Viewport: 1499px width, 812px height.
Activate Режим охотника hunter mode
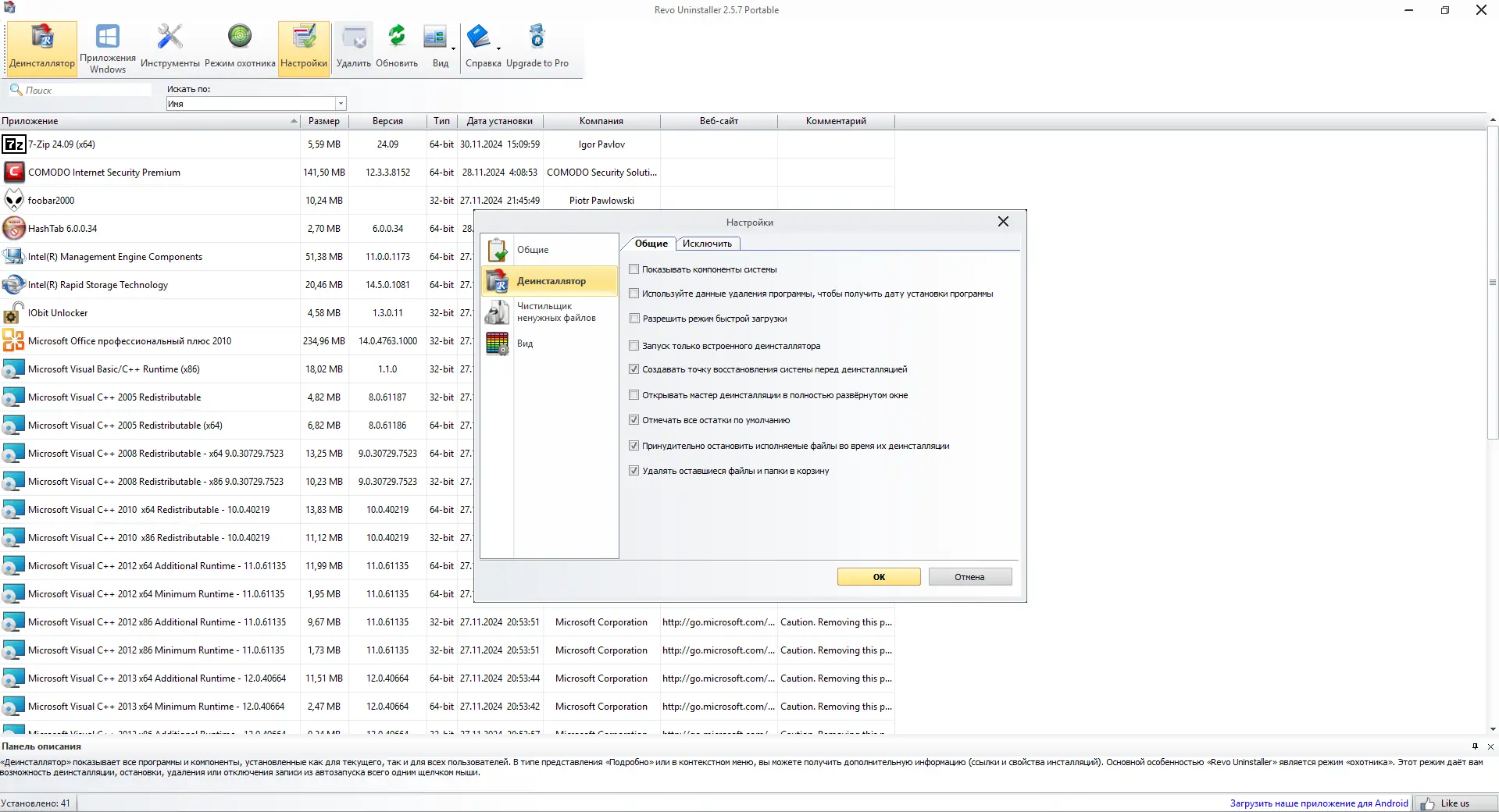click(240, 48)
